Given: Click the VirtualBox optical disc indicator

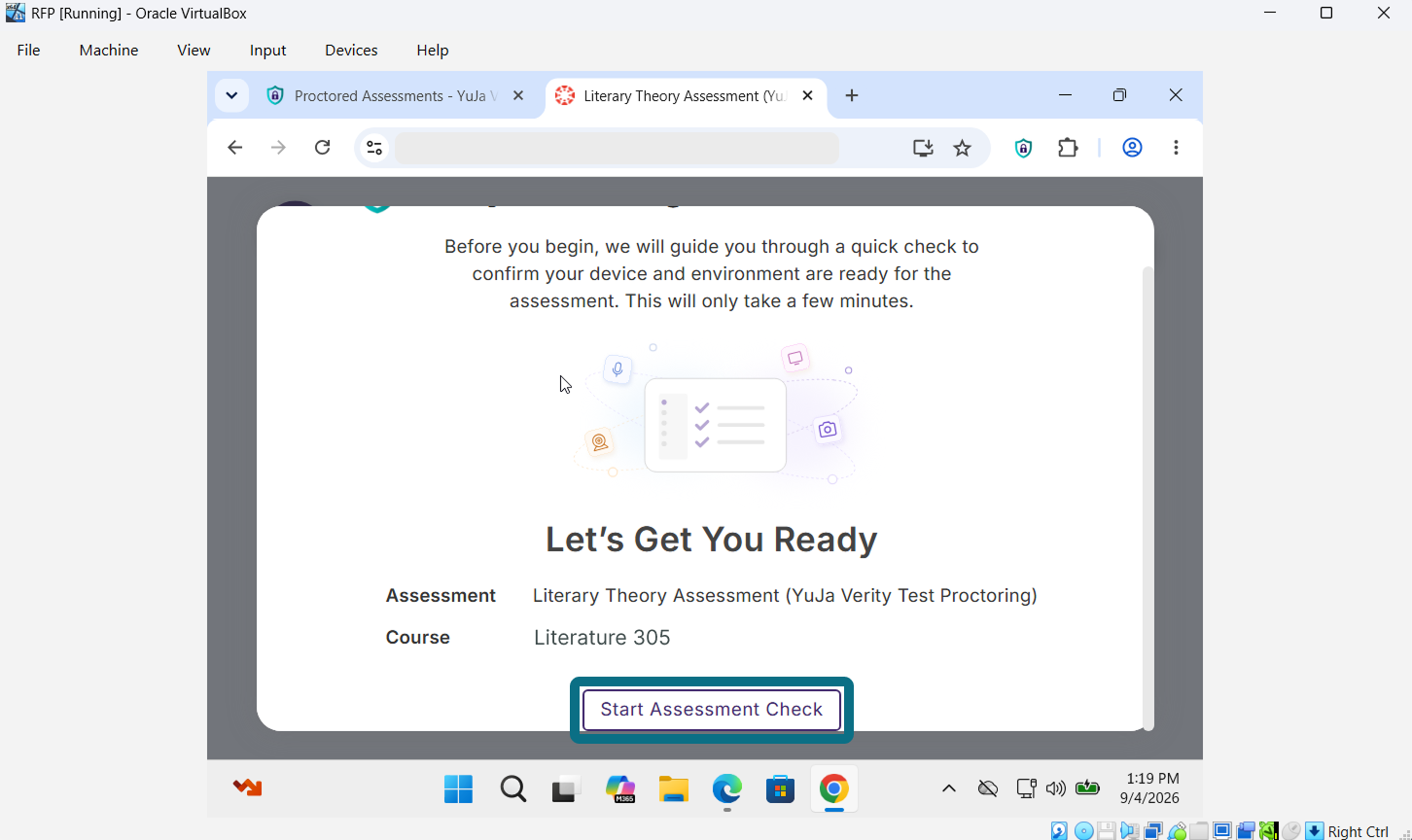Looking at the screenshot, I should [1083, 831].
